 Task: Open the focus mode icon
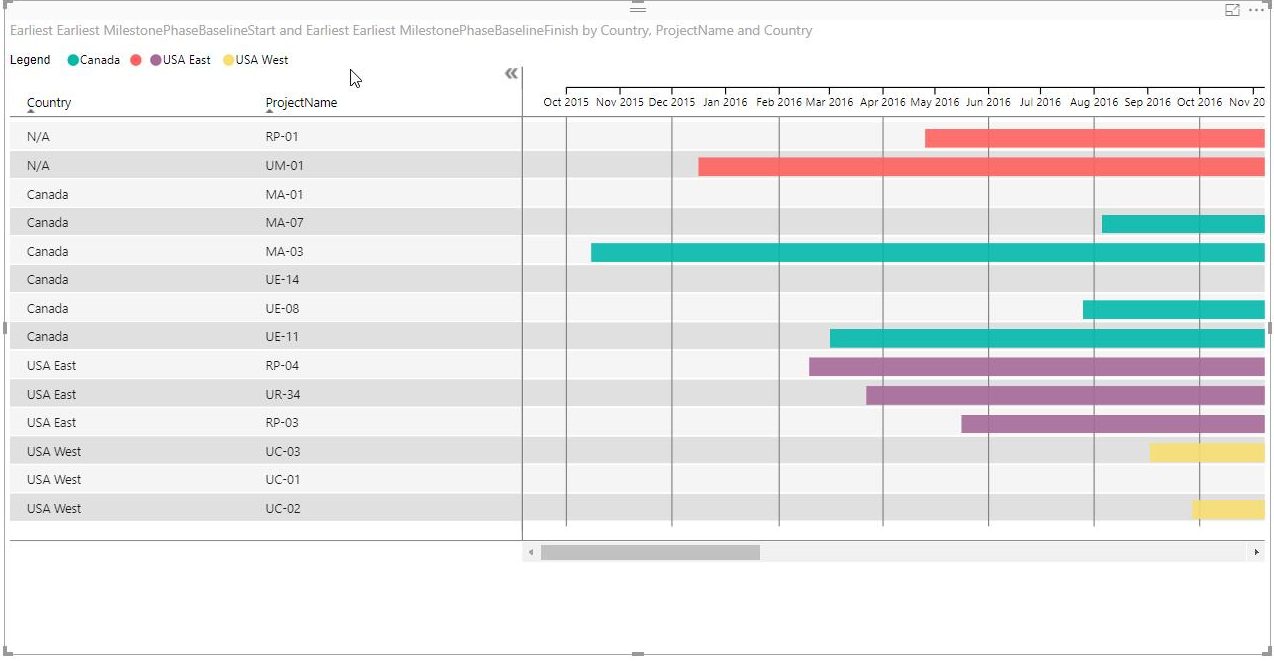coord(1232,10)
